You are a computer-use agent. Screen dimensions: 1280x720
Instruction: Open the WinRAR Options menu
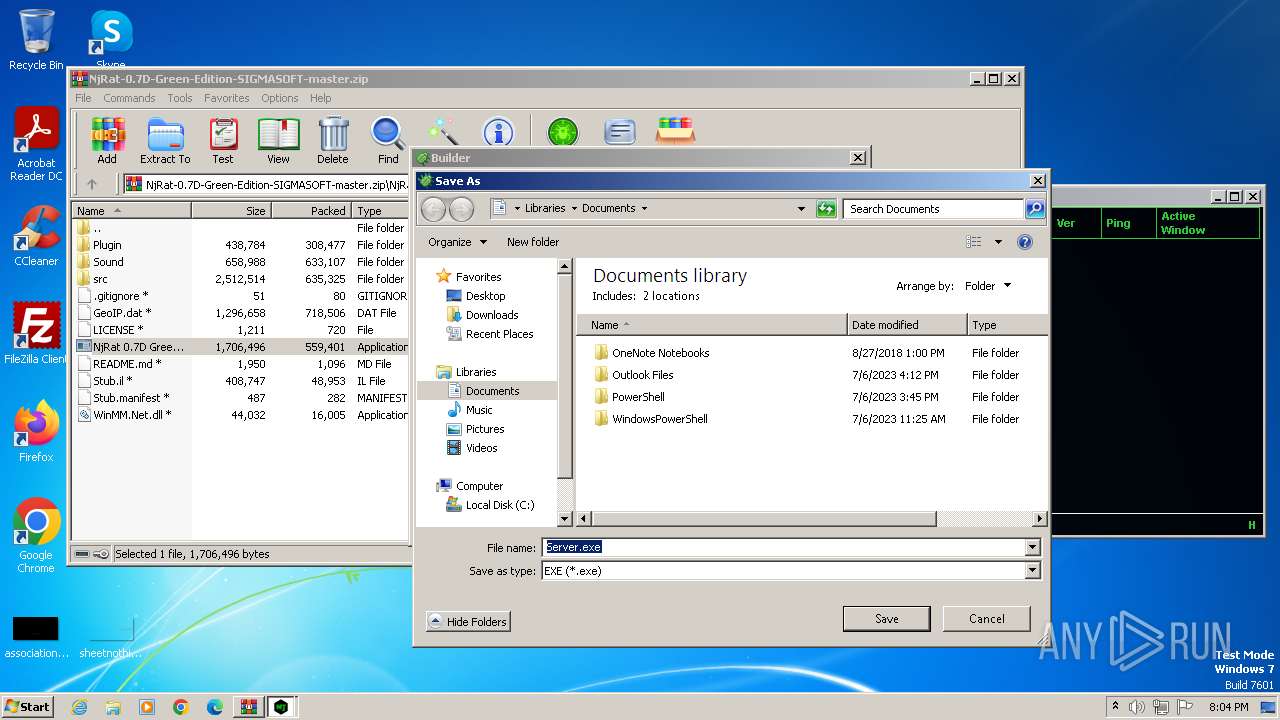coord(280,98)
